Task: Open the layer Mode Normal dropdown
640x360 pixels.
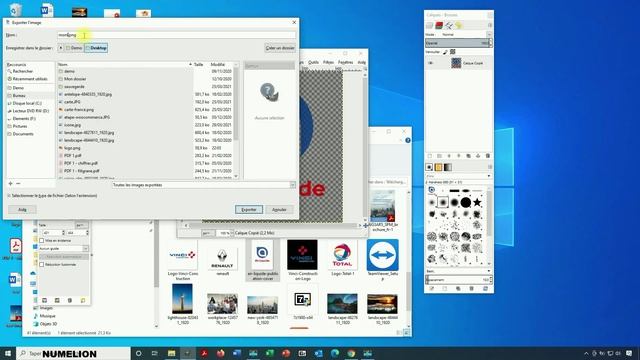Action: 466,35
